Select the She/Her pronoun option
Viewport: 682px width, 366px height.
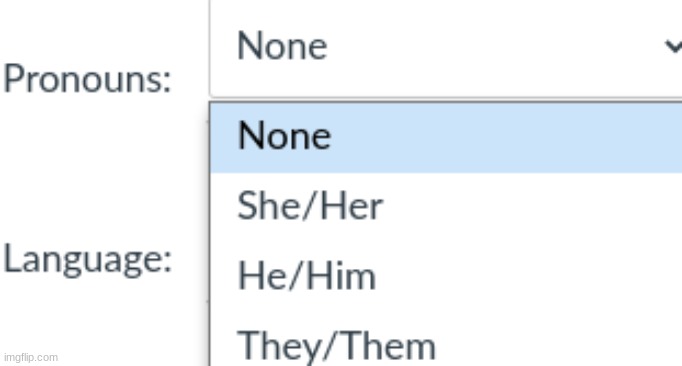(446, 205)
